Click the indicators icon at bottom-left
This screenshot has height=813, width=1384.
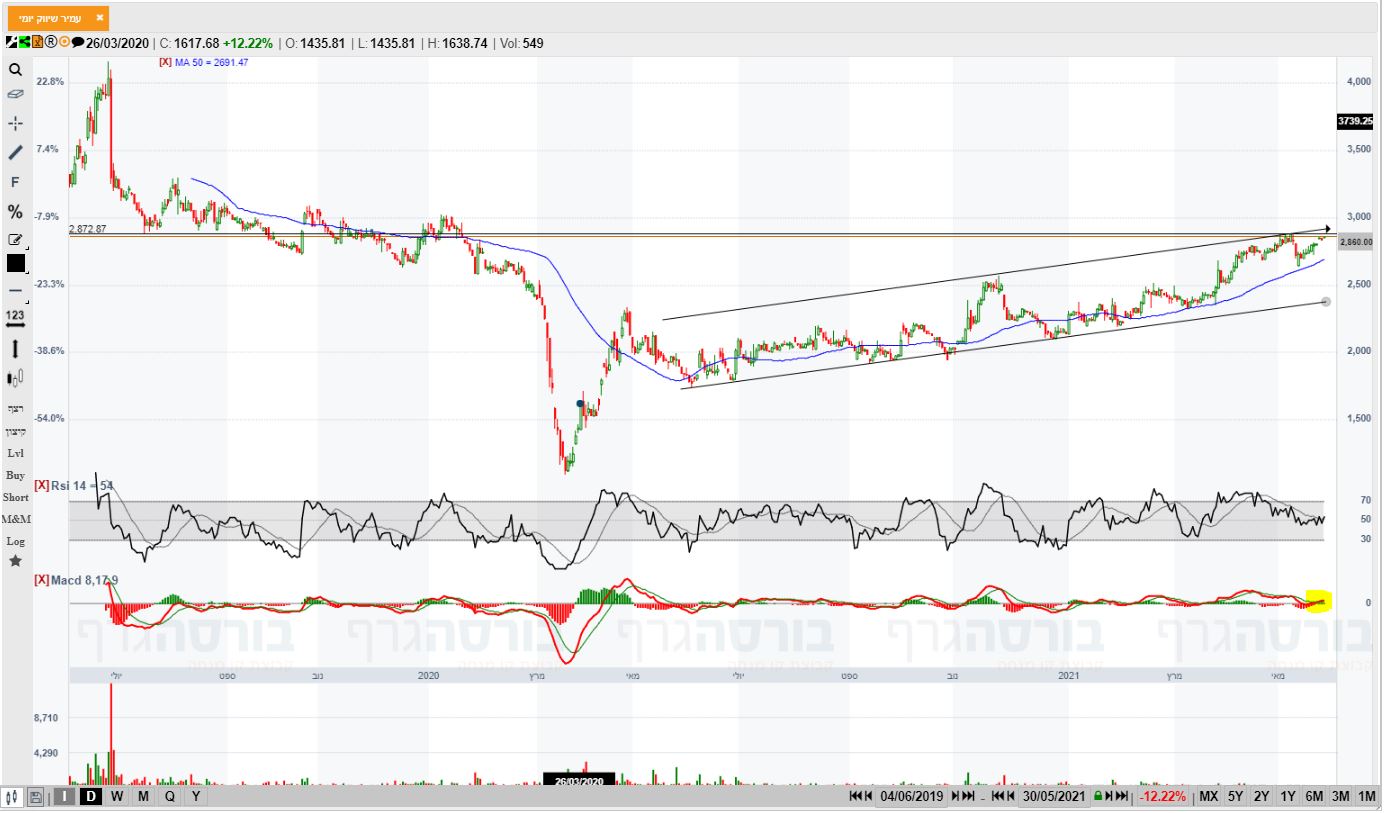pos(14,797)
